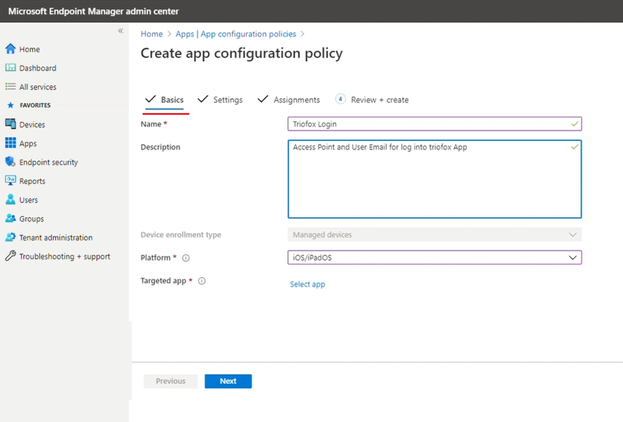Click the info icon next to Targeted app
The image size is (623, 422).
pos(202,281)
